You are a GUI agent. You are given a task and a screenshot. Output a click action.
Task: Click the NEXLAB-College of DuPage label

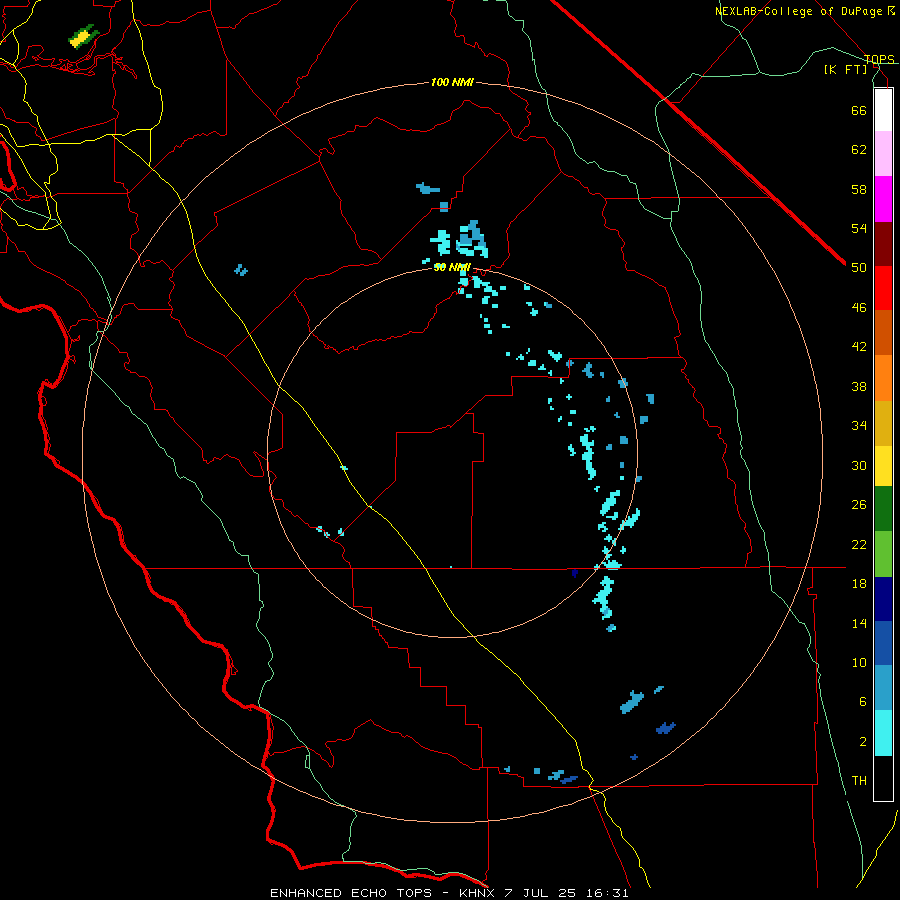click(800, 11)
